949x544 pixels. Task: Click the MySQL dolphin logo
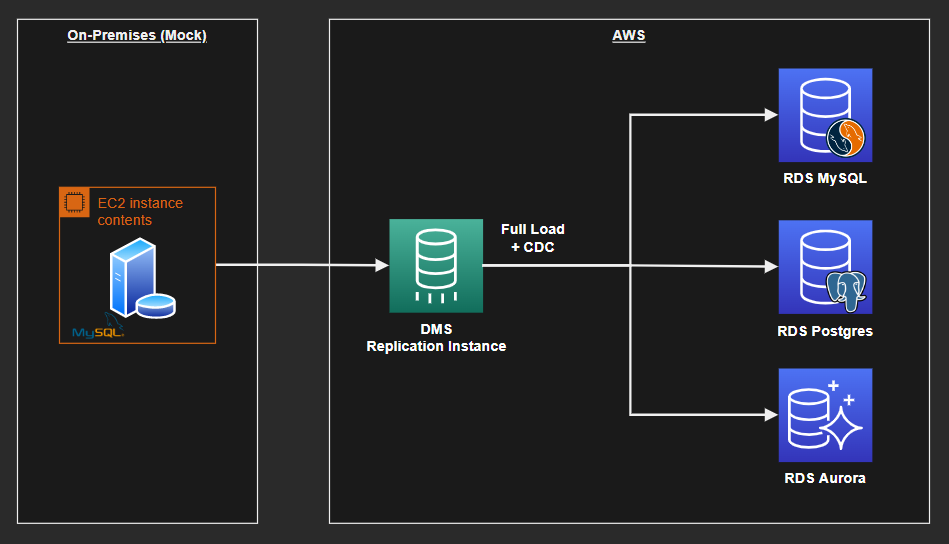[98, 327]
